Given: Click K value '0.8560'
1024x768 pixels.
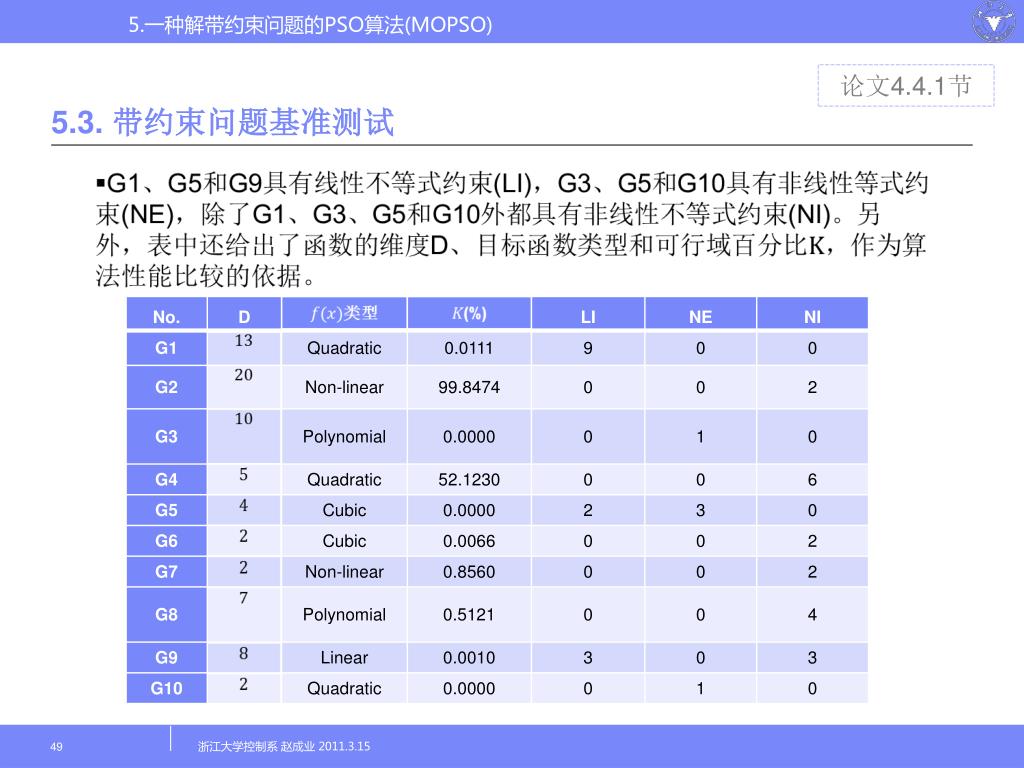Looking at the screenshot, I should (469, 571).
